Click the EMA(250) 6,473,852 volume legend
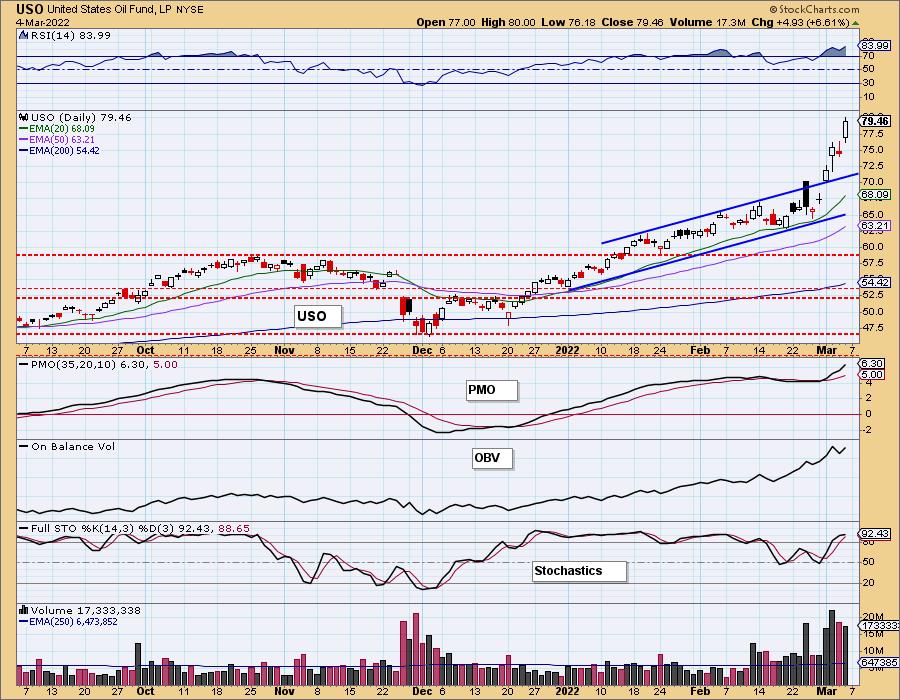The height and width of the screenshot is (700, 900). tap(68, 621)
